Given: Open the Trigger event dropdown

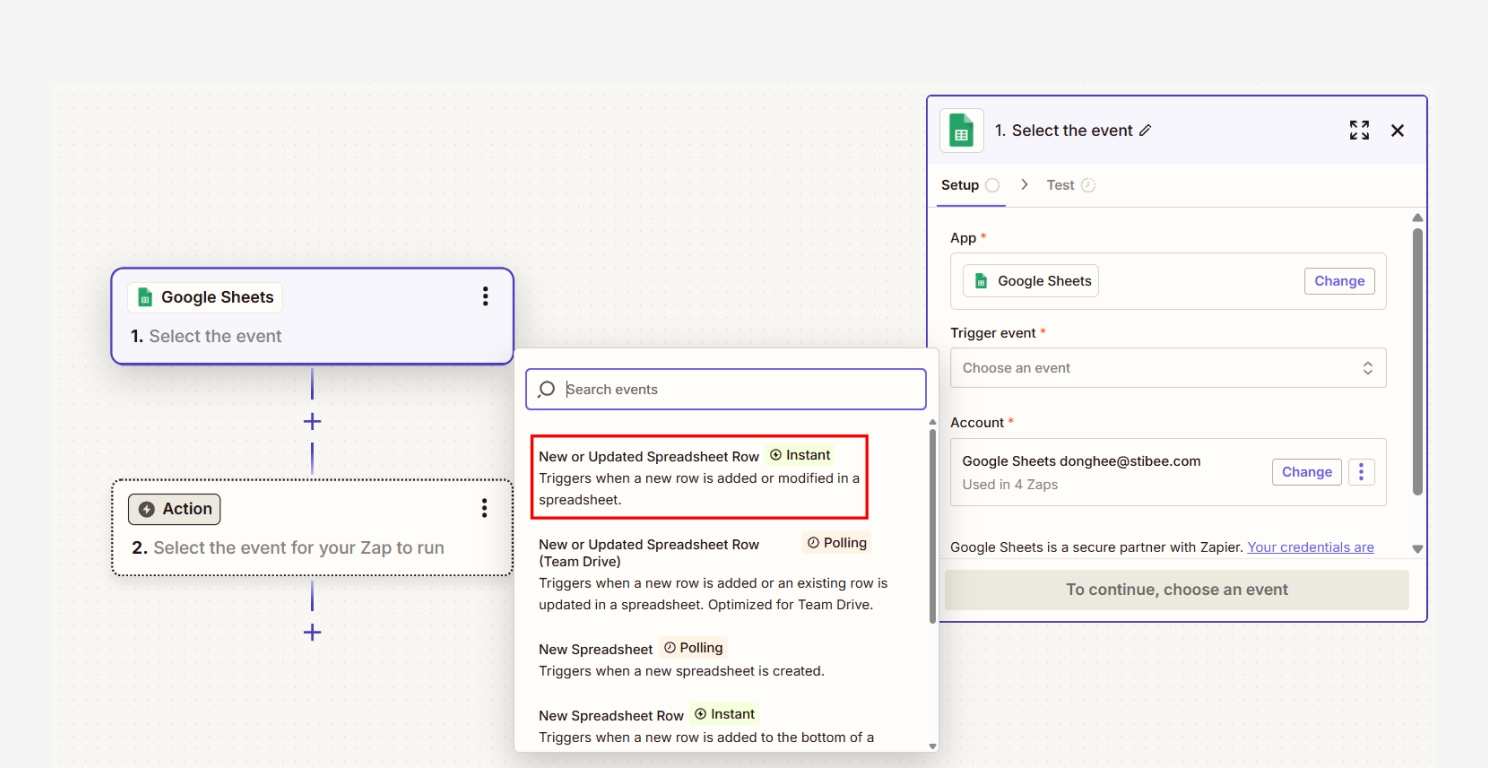Looking at the screenshot, I should pyautogui.click(x=1168, y=368).
